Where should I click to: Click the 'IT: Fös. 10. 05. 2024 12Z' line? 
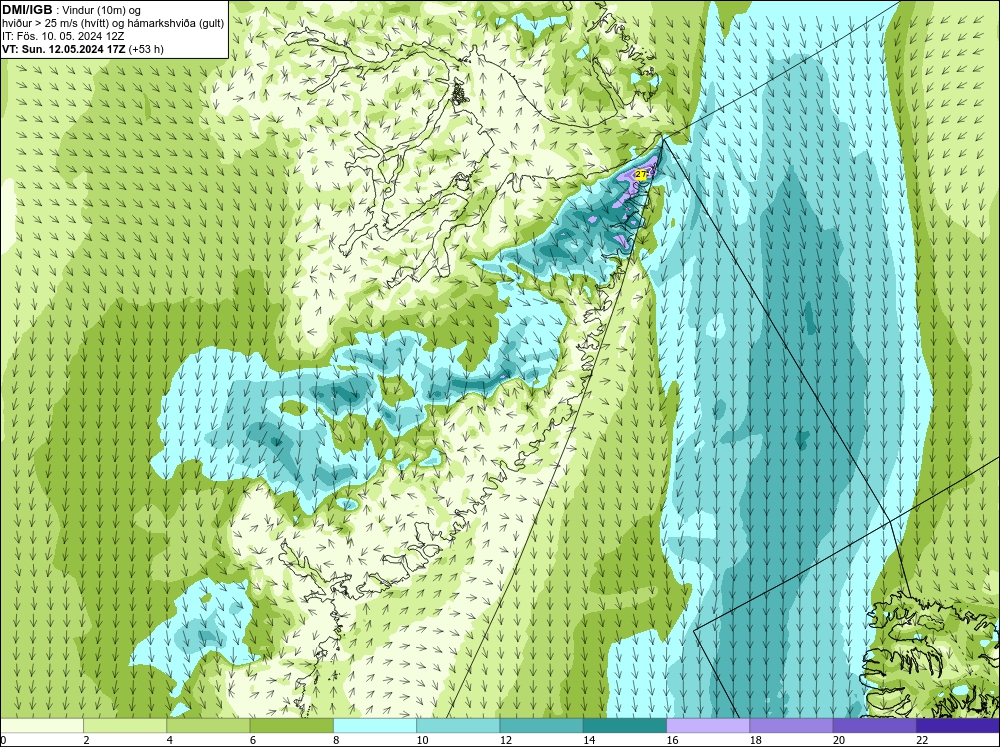coord(63,36)
